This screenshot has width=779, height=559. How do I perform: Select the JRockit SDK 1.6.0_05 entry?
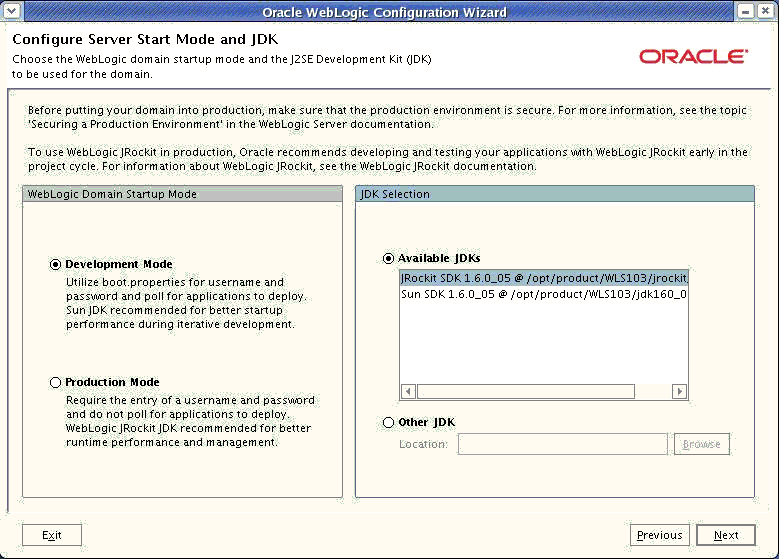[x=544, y=278]
